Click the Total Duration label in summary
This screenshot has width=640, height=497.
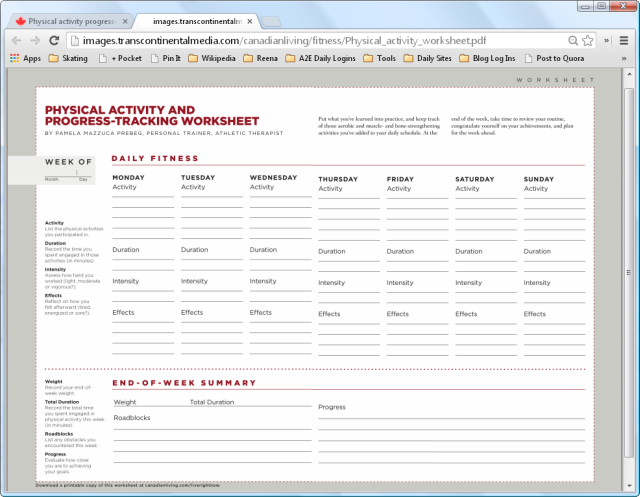[212, 402]
